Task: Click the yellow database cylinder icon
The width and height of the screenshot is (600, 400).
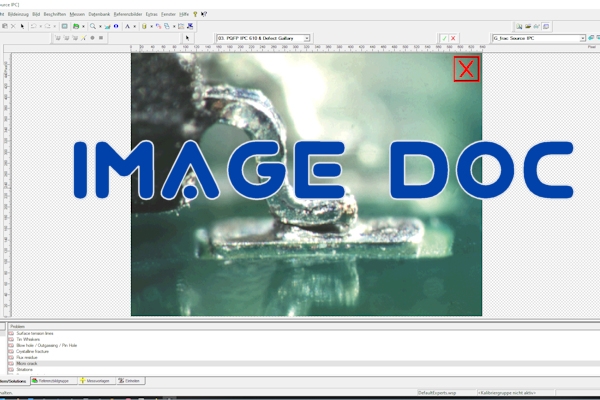Action: 144,26
